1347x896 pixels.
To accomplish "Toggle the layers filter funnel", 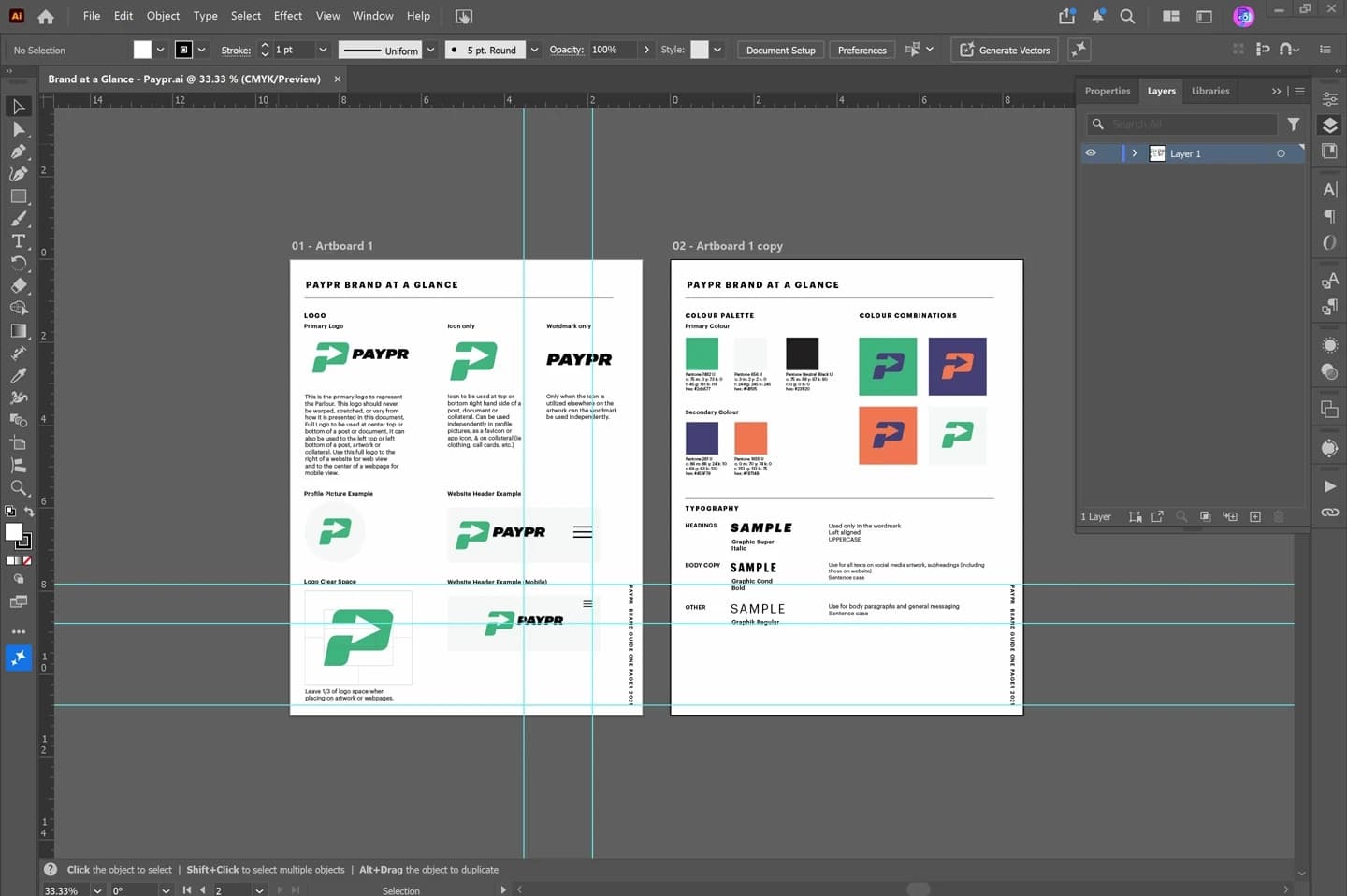I will [1294, 123].
